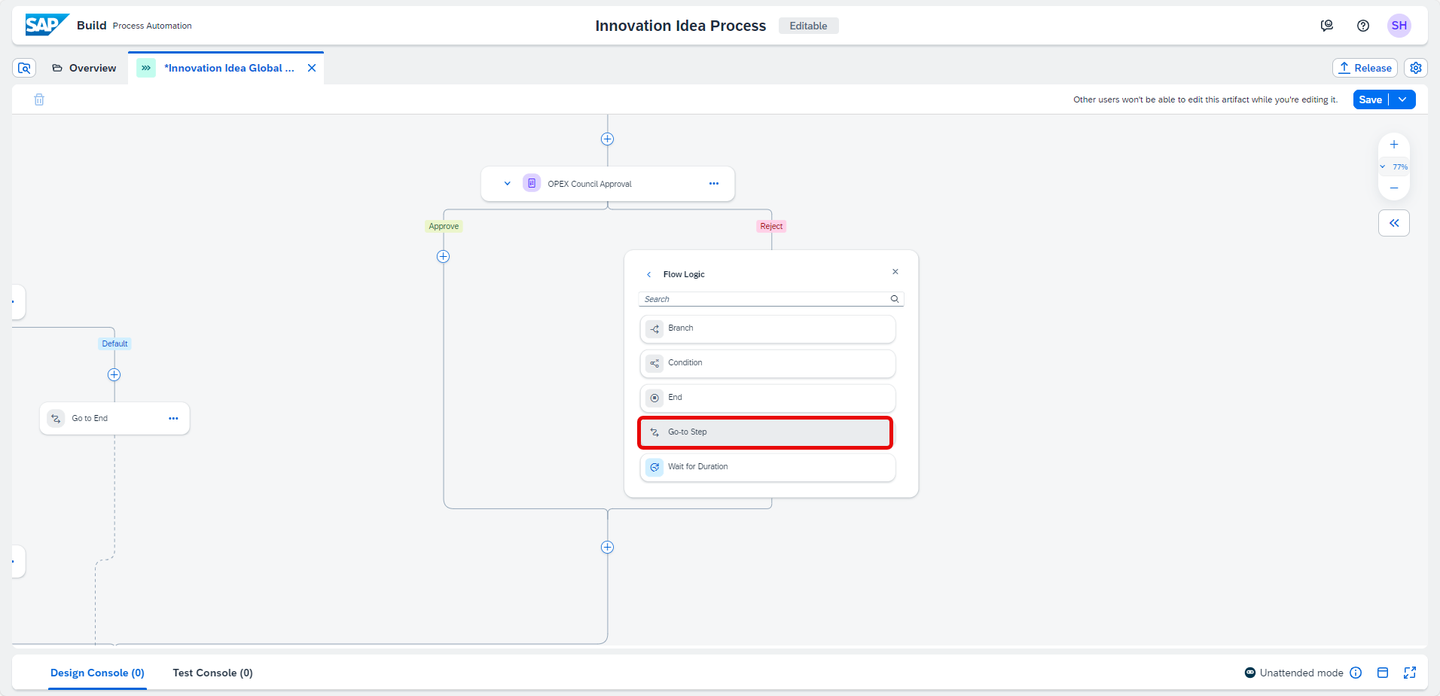Viewport: 1440px width, 696px height.
Task: Click the Editable status badge
Action: pyautogui.click(x=808, y=26)
